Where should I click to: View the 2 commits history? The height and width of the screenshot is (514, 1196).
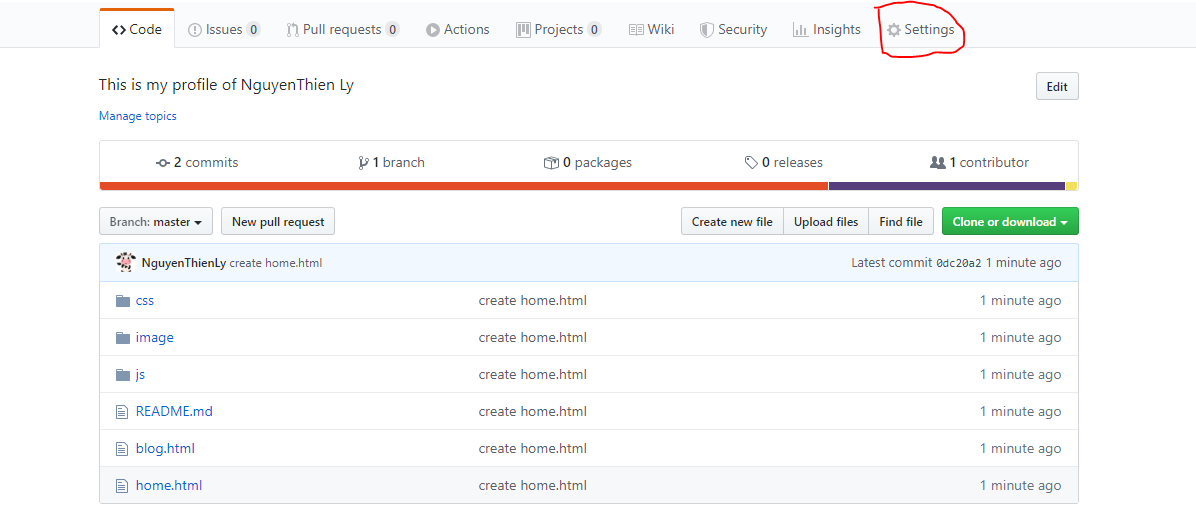tap(197, 162)
